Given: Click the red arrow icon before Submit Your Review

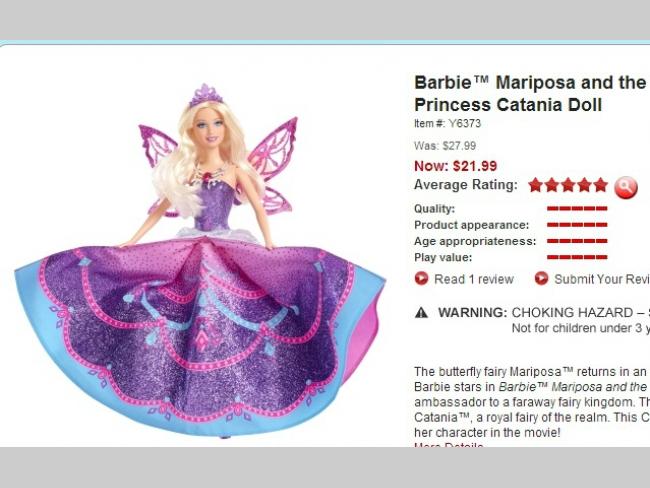Looking at the screenshot, I should pyautogui.click(x=541, y=279).
